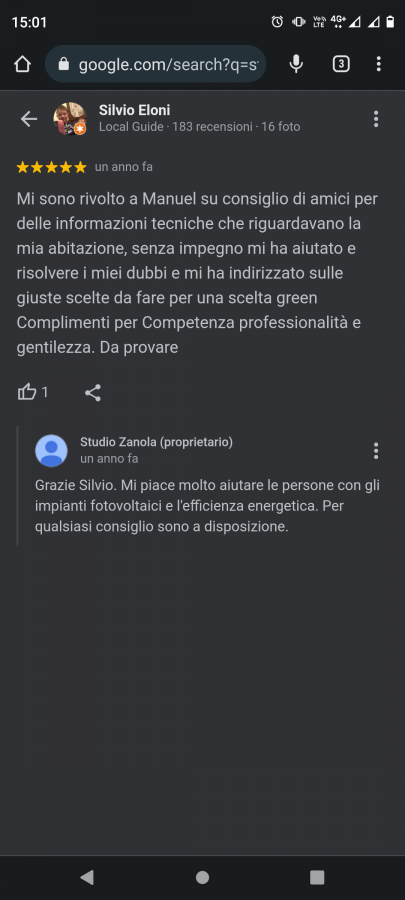
Task: Open the tab switcher showing 3 tabs
Action: tap(341, 64)
